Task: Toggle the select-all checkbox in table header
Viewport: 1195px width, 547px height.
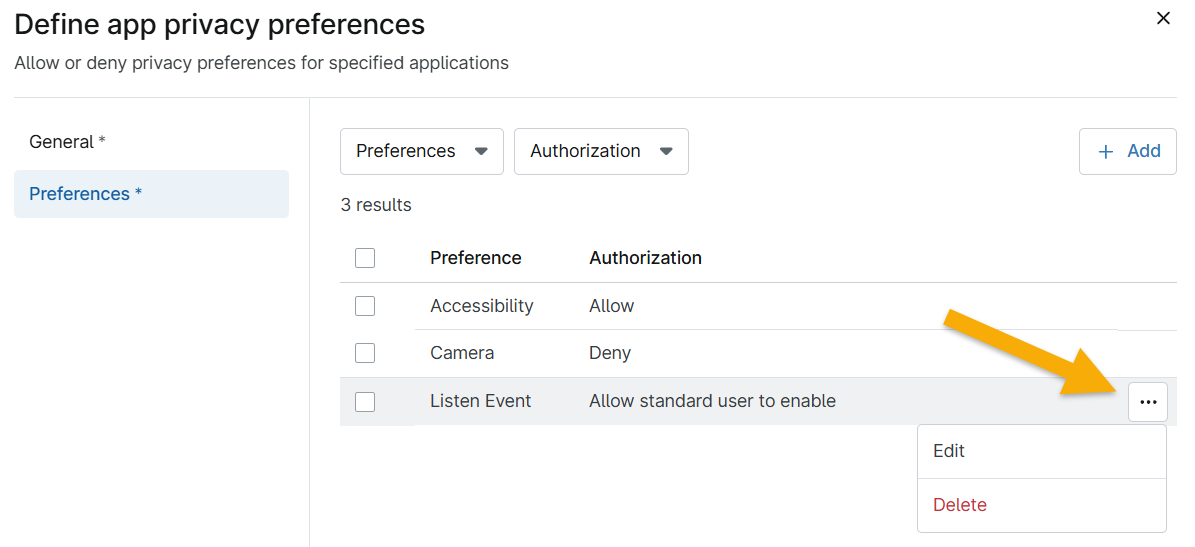Action: (x=365, y=258)
